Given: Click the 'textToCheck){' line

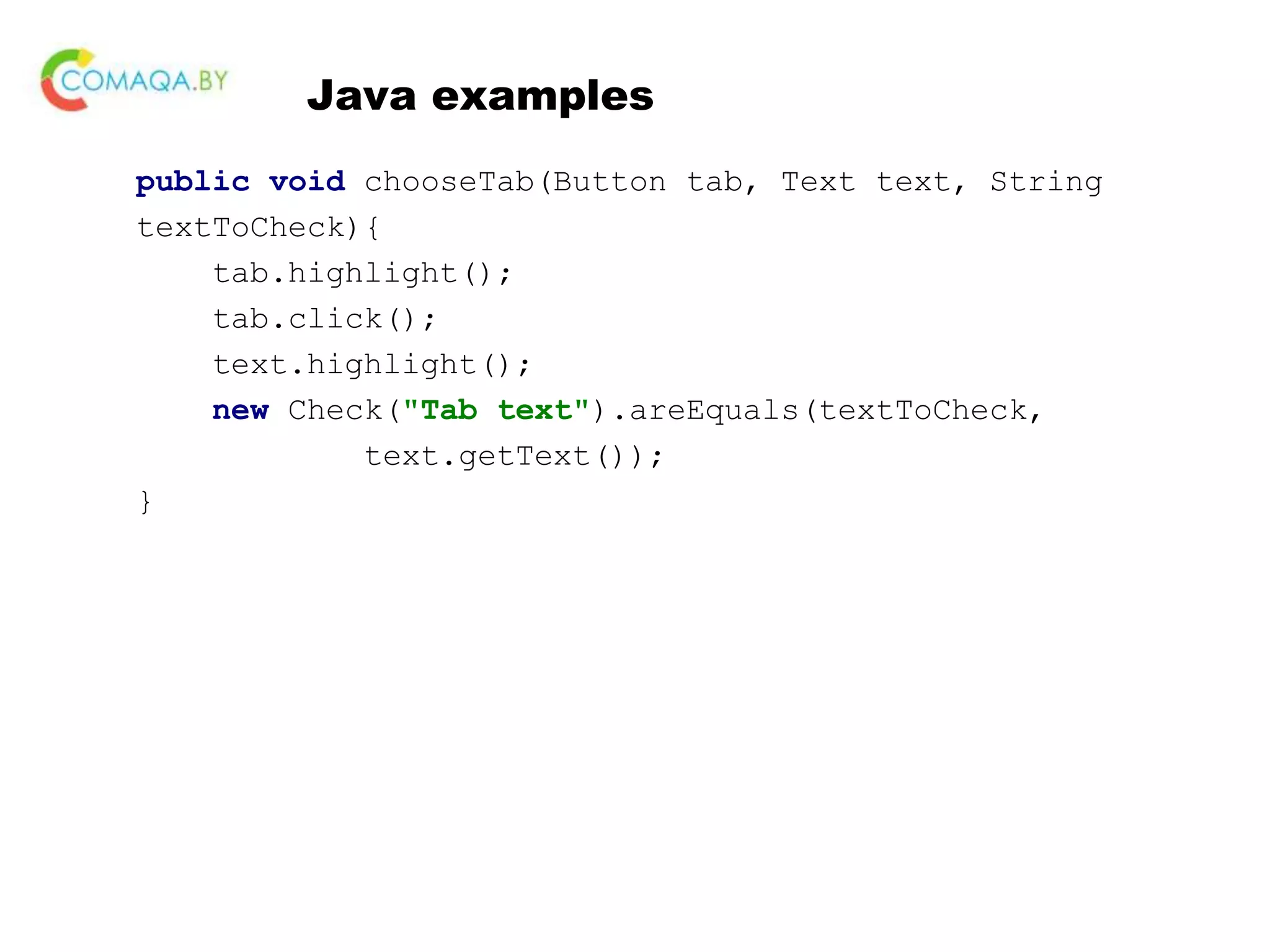Looking at the screenshot, I should [257, 227].
